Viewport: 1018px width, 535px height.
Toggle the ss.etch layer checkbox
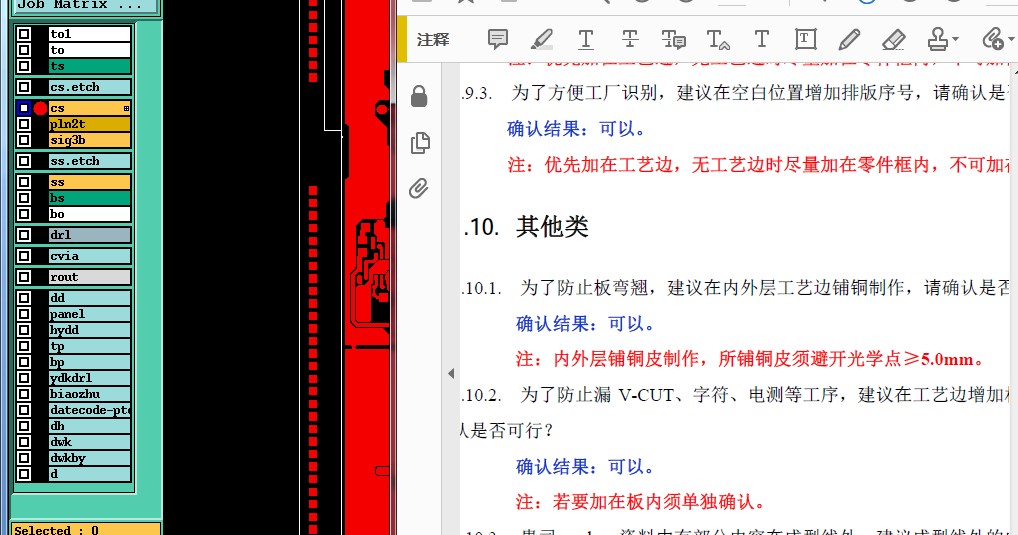24,161
